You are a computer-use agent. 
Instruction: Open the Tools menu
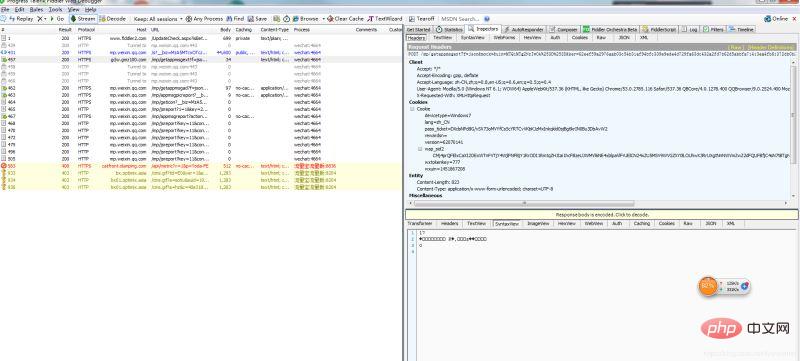tap(56, 10)
